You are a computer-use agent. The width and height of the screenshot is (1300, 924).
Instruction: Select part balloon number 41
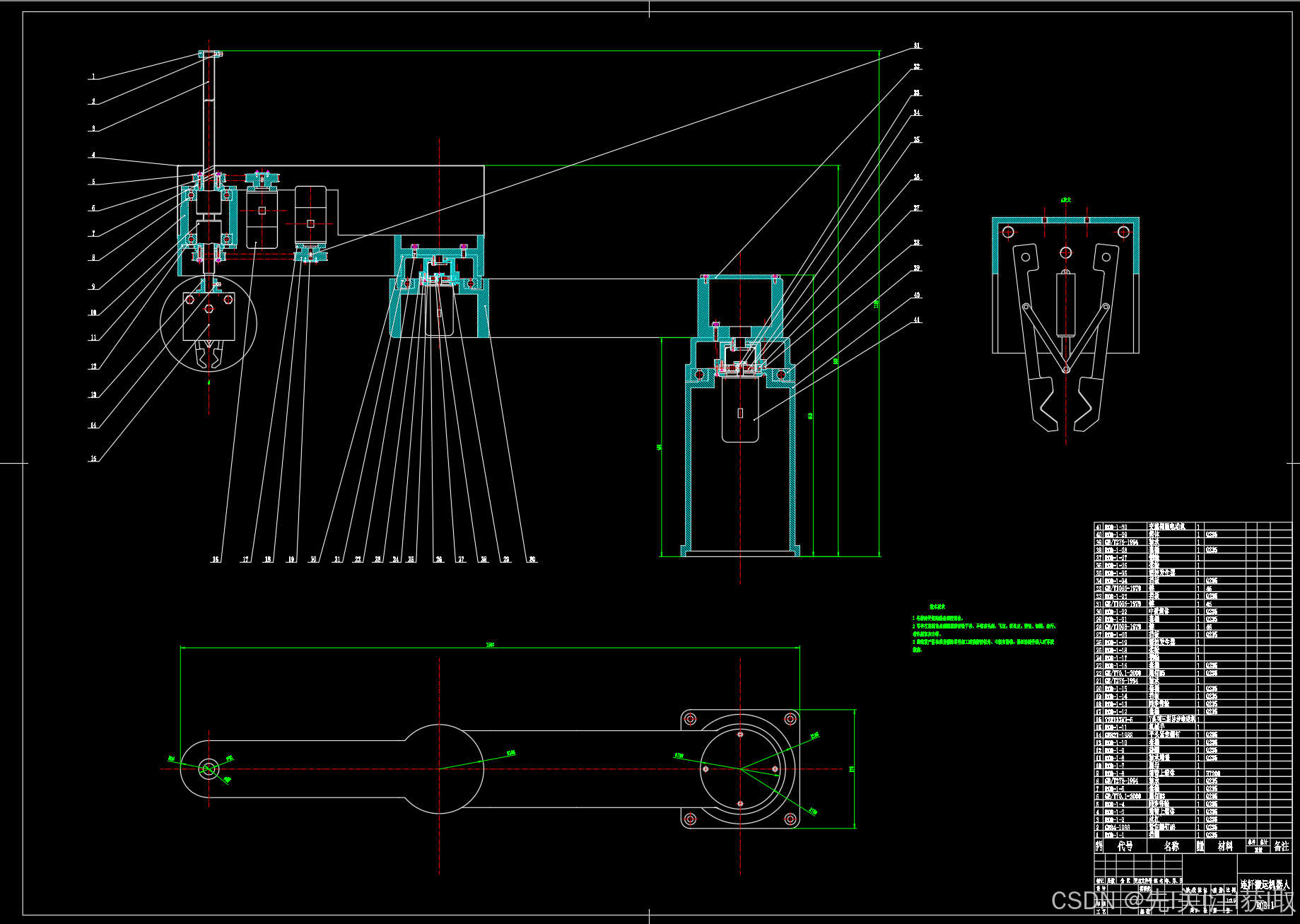click(x=917, y=320)
